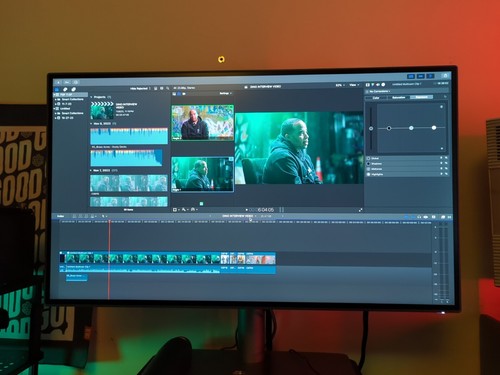Open the Share button at top right
The image size is (500, 375).
click(445, 76)
